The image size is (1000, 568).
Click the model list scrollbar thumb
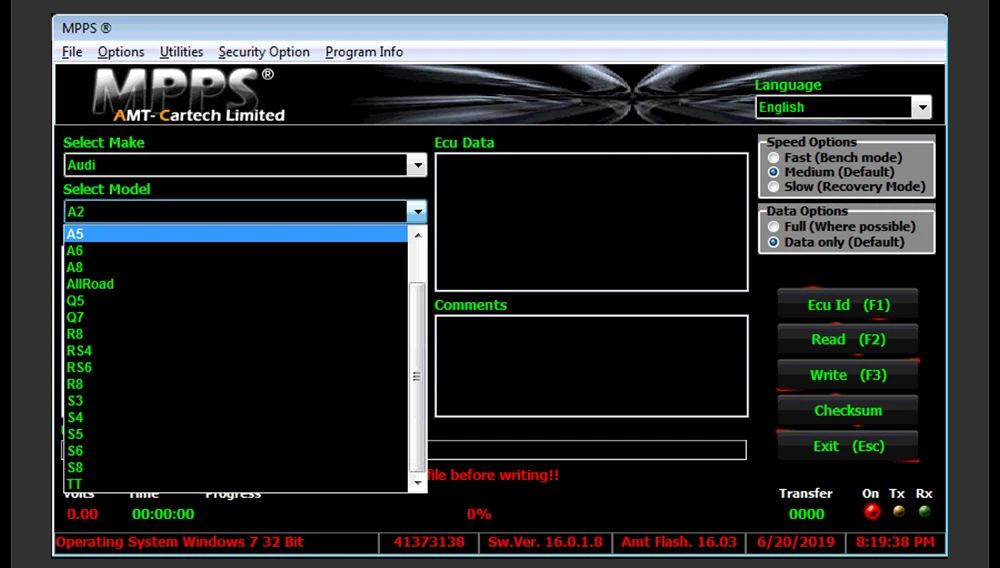[x=417, y=376]
